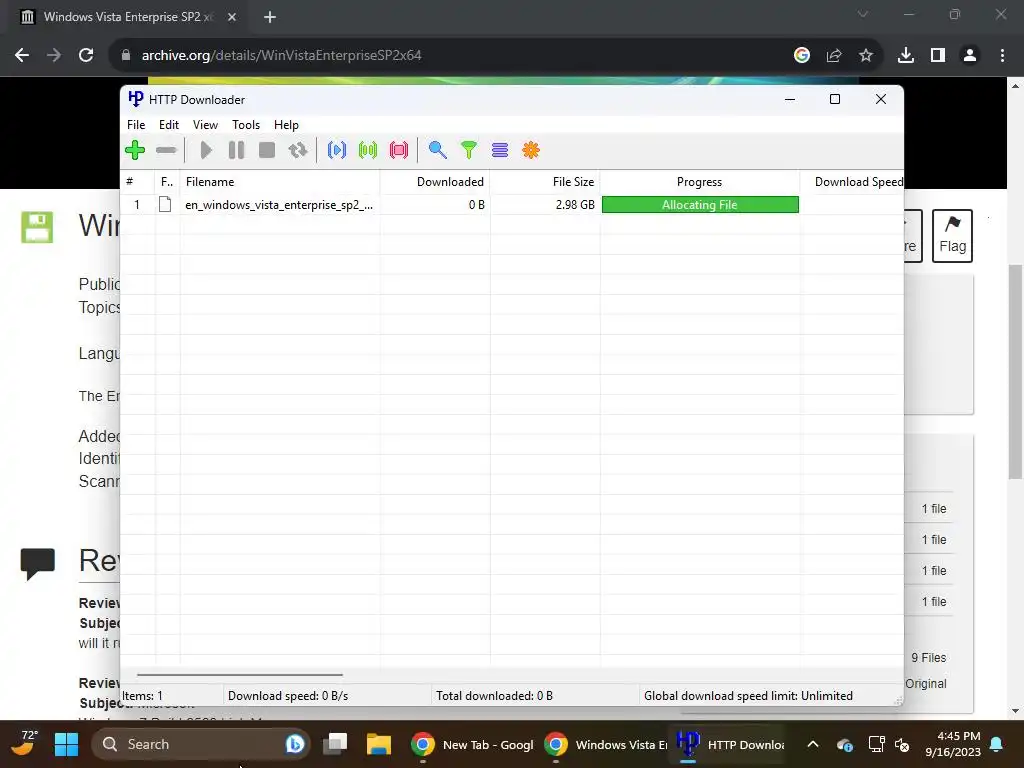Open Chrome's downloads tray icon

(x=906, y=56)
